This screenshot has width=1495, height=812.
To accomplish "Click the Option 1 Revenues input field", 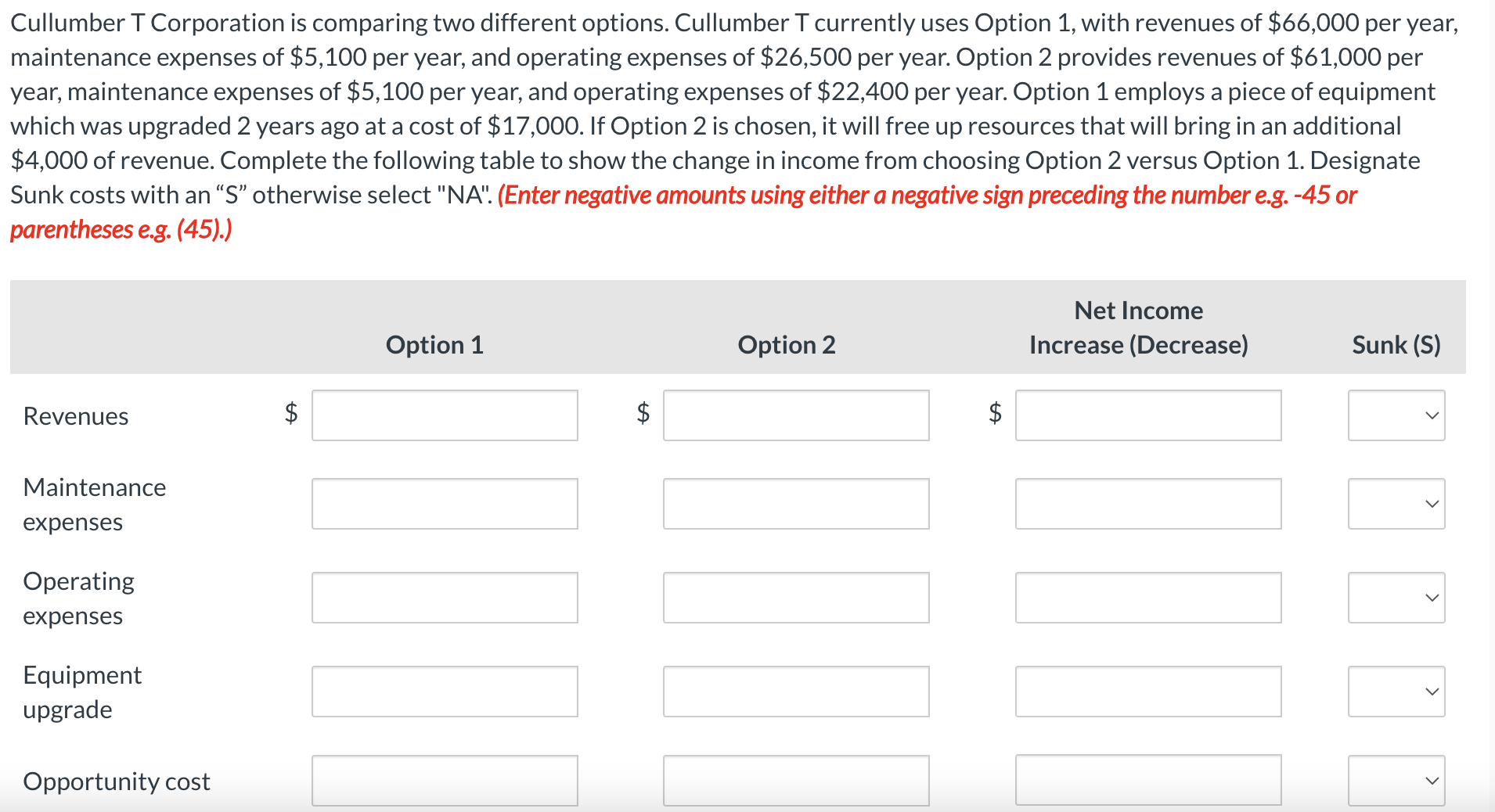I will pyautogui.click(x=444, y=415).
